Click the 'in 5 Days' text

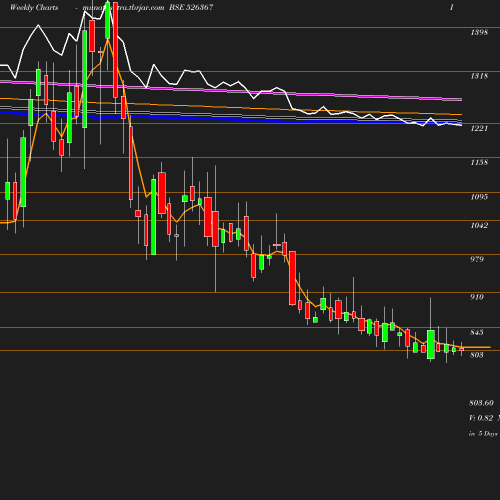(x=483, y=434)
